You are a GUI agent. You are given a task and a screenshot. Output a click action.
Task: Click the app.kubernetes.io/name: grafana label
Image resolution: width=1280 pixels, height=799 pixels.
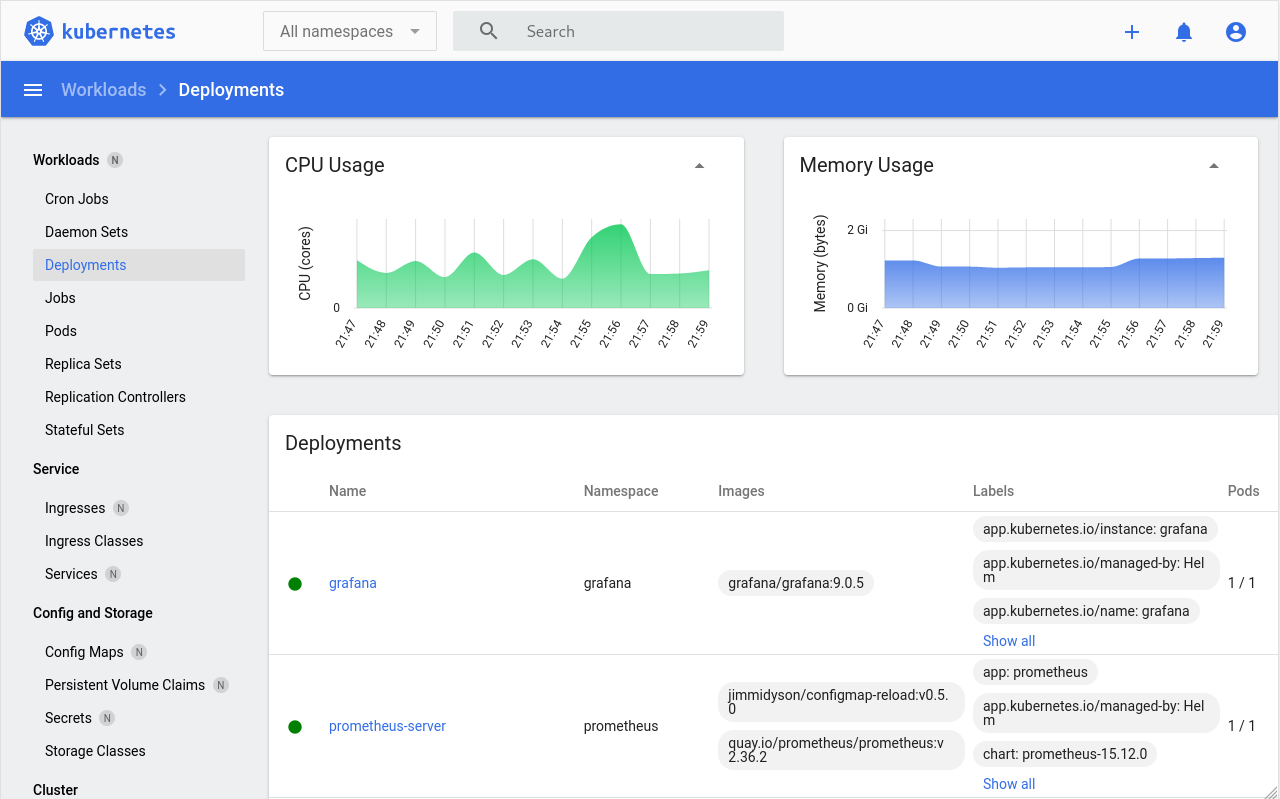[x=1086, y=611]
